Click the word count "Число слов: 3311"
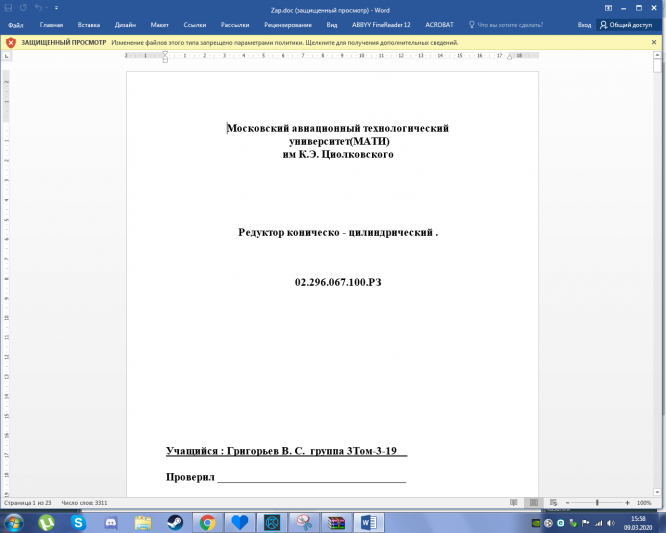The height and width of the screenshot is (533, 666). [85, 503]
